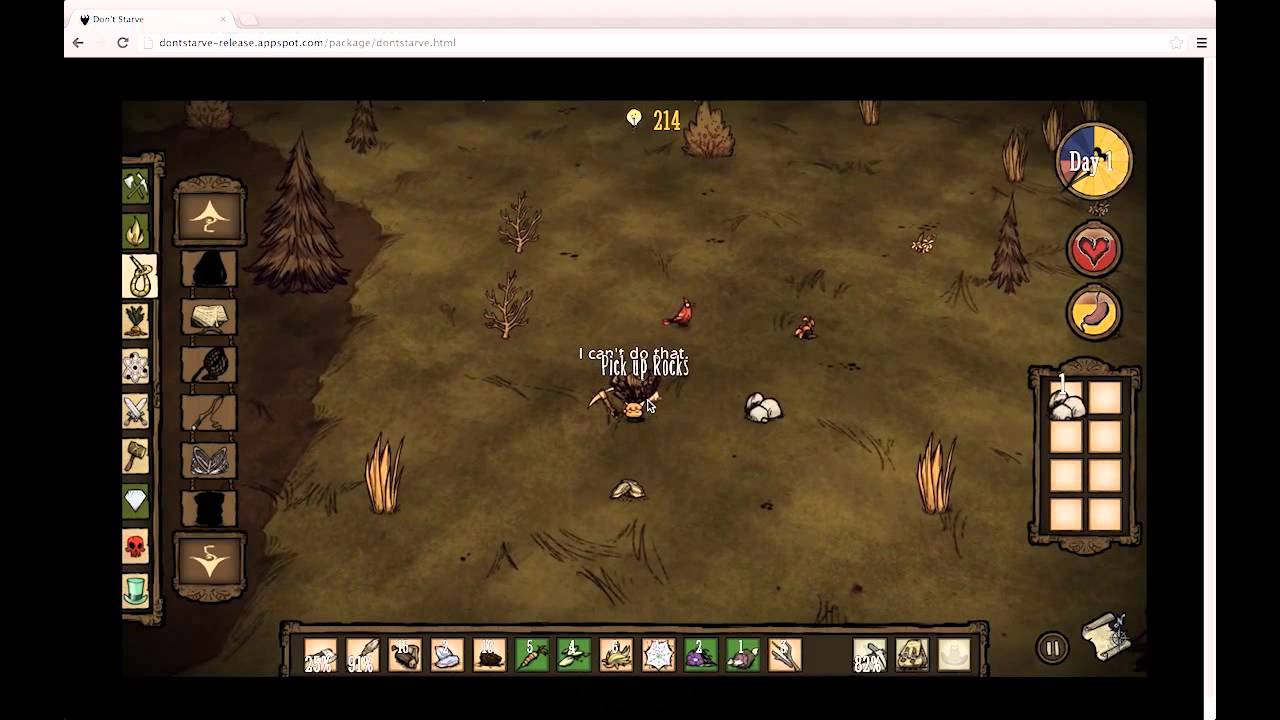Select the spider web item in inventory
This screenshot has width=1280, height=720.
[x=658, y=655]
